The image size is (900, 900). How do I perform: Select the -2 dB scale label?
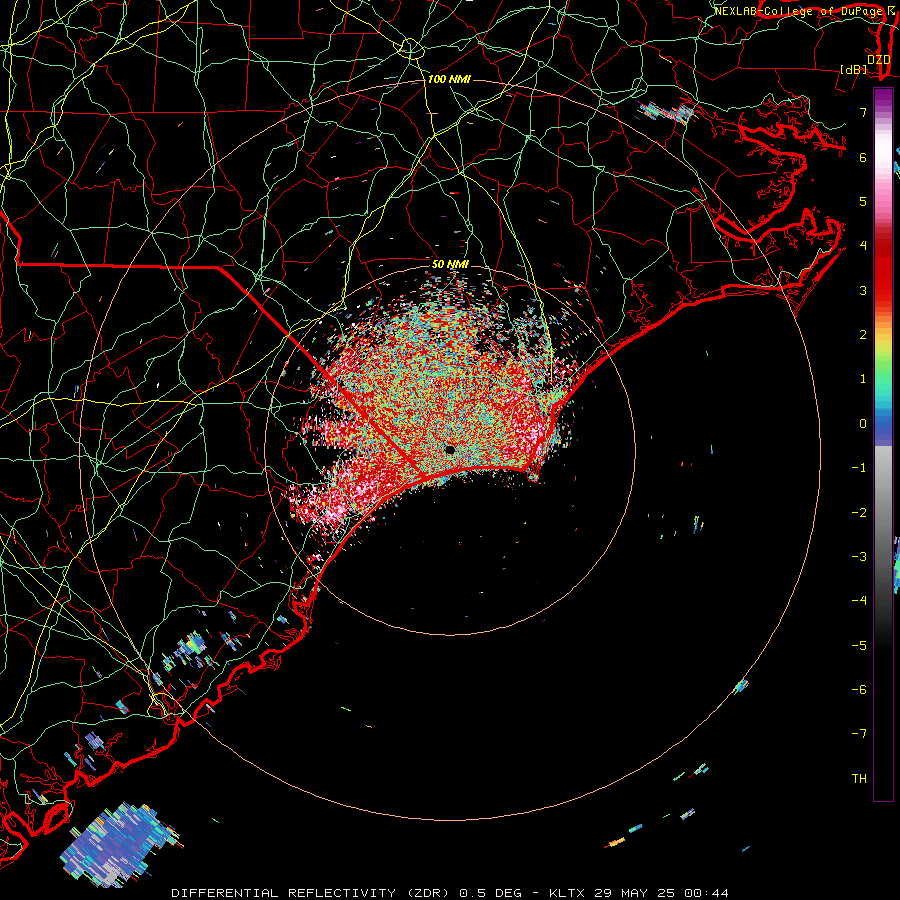click(x=859, y=513)
